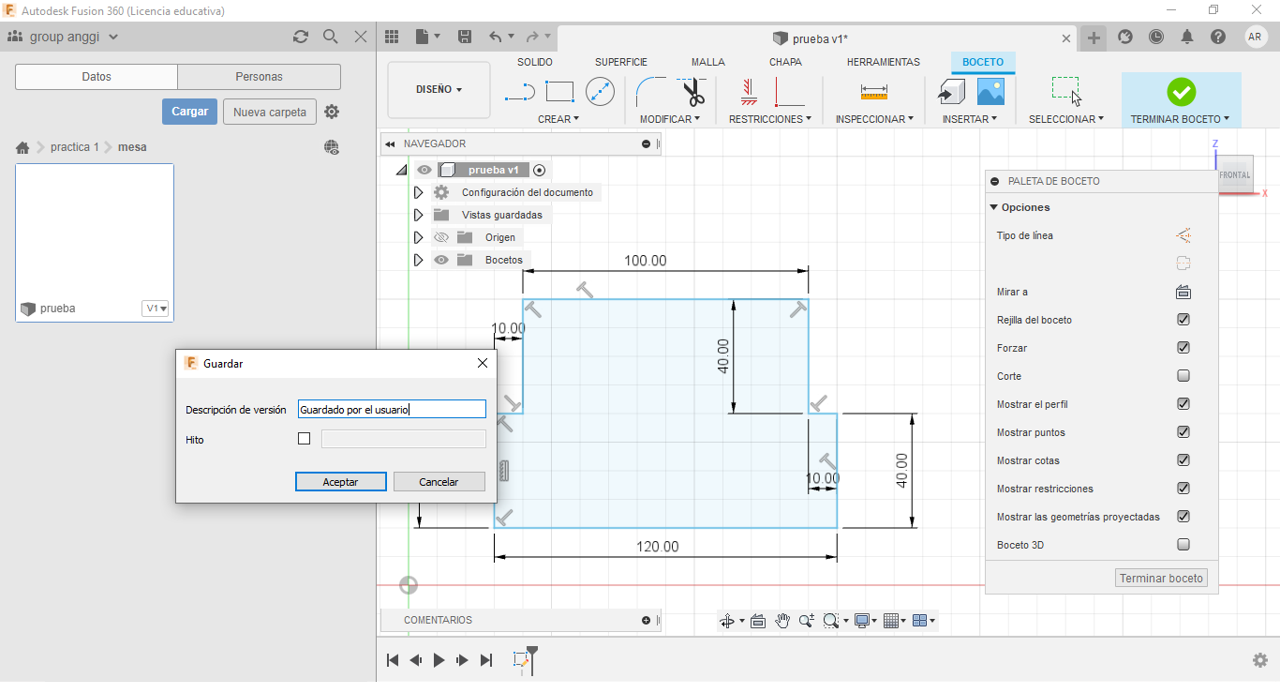Image resolution: width=1280 pixels, height=682 pixels.
Task: Enable the Boceto 3D checkbox
Action: [1183, 545]
